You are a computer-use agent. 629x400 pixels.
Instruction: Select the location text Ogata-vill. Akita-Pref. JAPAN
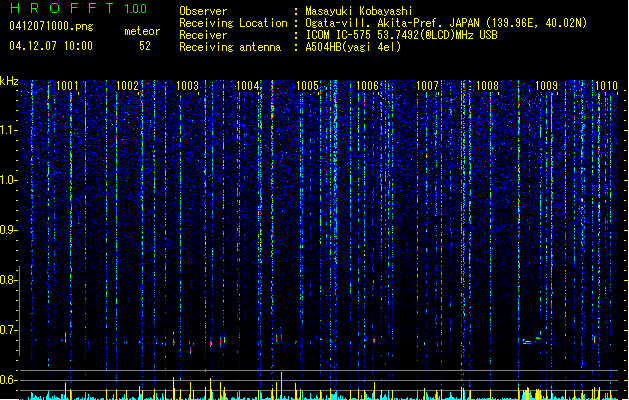tap(394, 23)
